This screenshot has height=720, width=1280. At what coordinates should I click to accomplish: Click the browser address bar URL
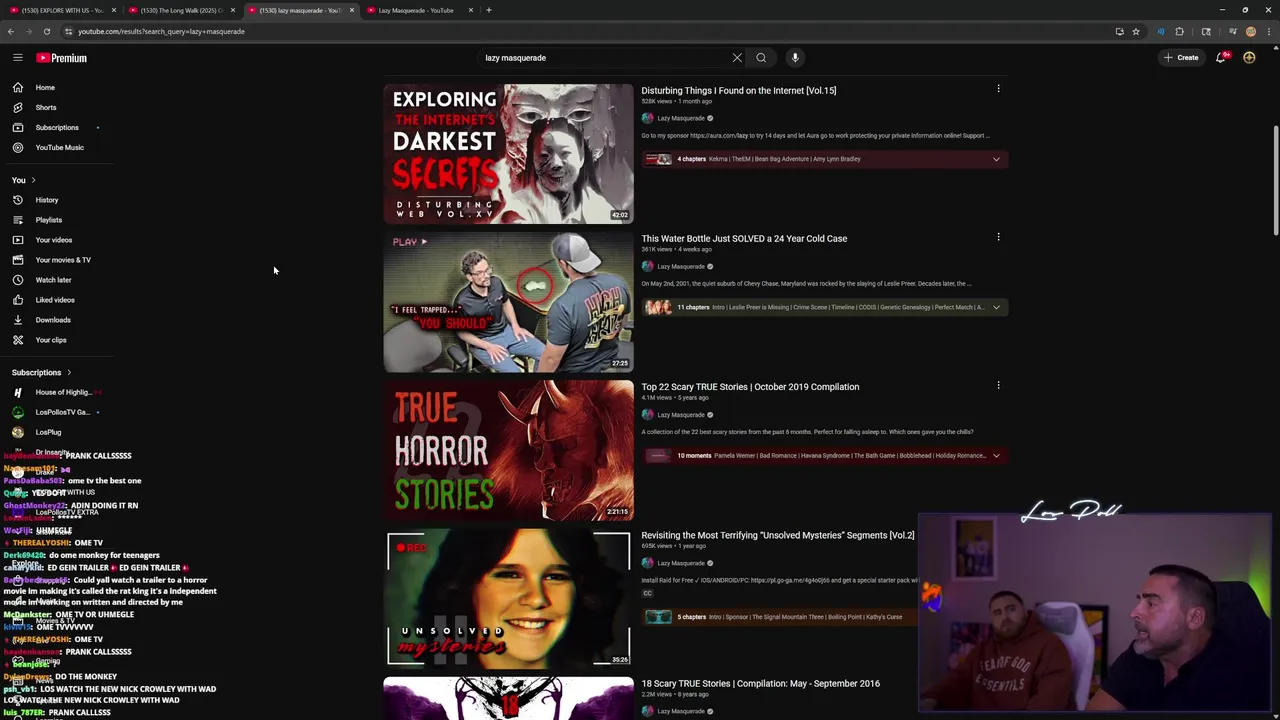coord(161,31)
